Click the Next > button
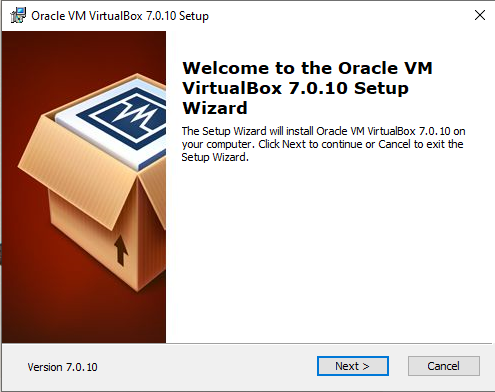Viewport: 495px width, 392px height. coord(353,366)
